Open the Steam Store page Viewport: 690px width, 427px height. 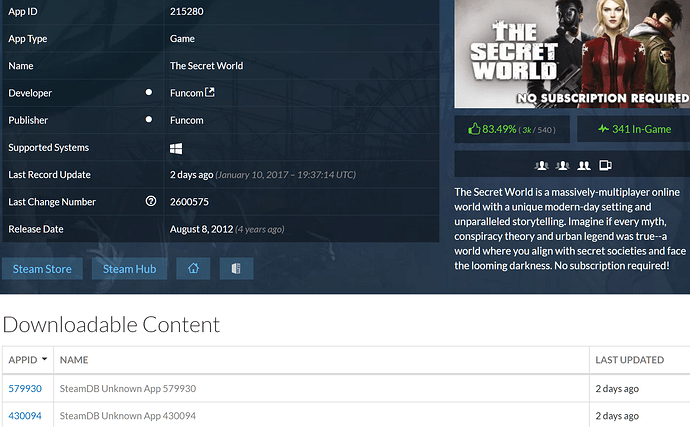(x=42, y=269)
